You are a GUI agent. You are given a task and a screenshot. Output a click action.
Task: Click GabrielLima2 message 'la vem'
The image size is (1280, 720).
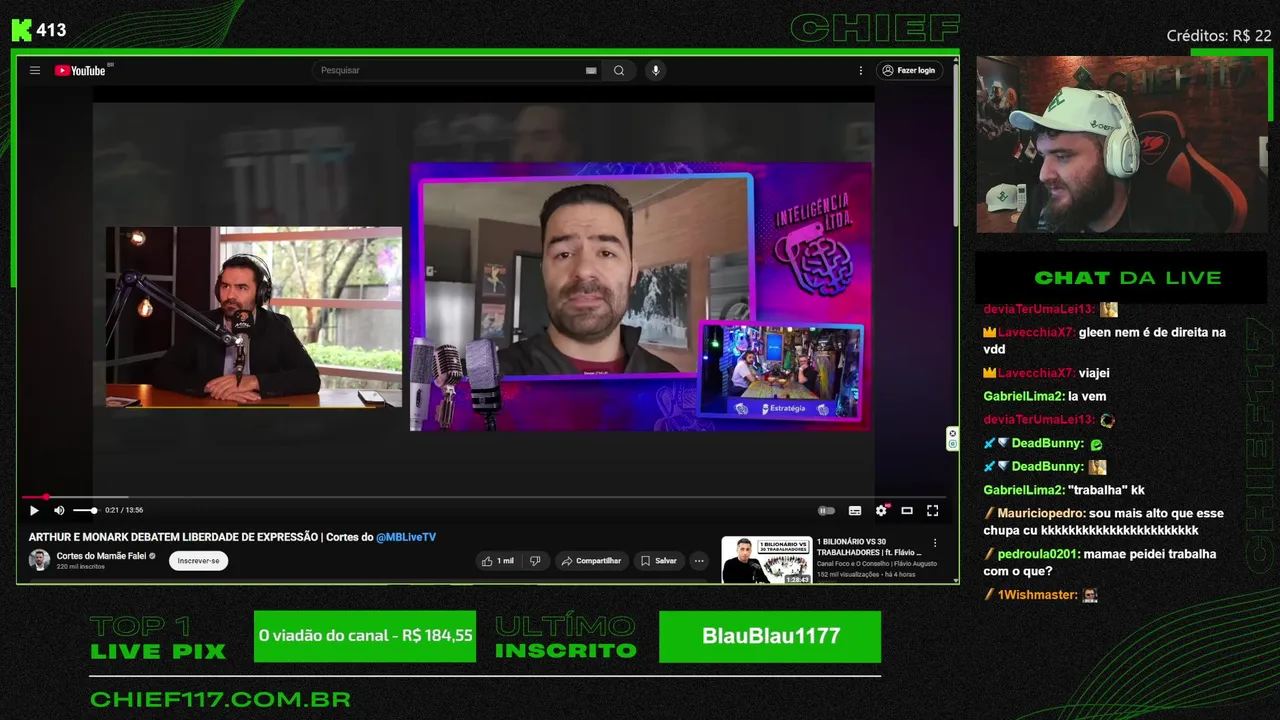[x=1045, y=396]
